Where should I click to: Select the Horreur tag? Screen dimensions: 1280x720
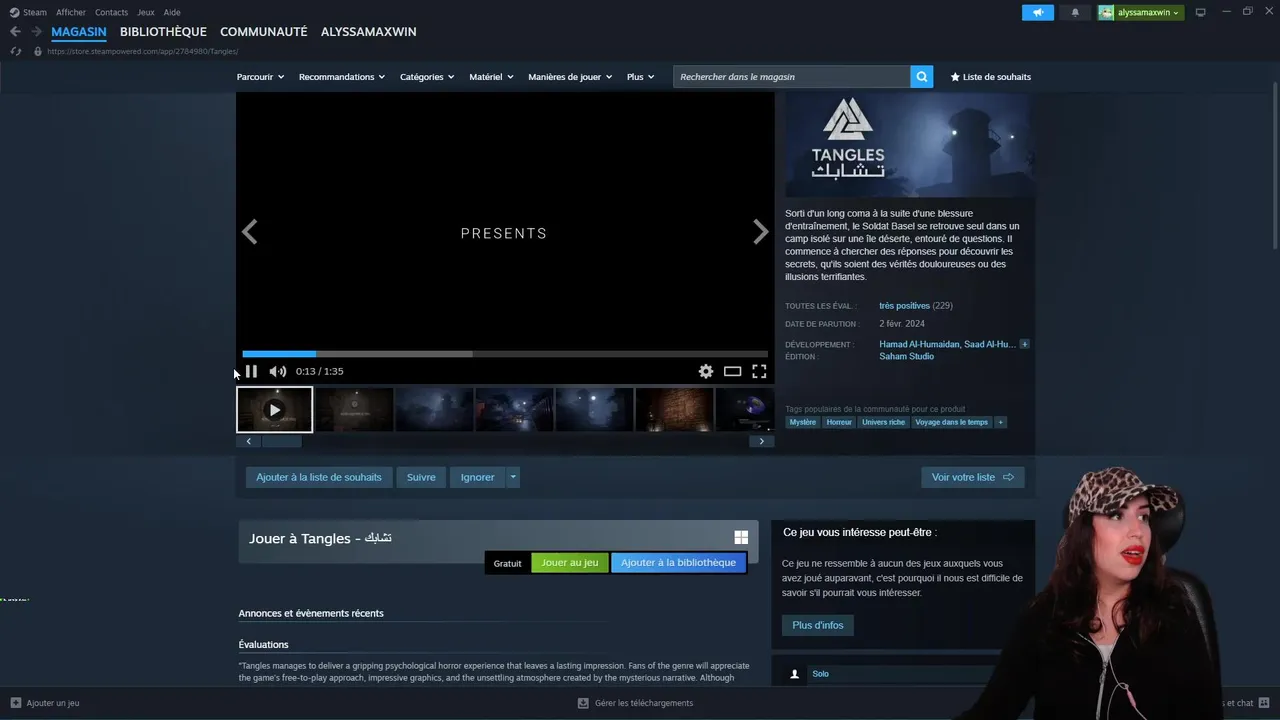coord(839,422)
